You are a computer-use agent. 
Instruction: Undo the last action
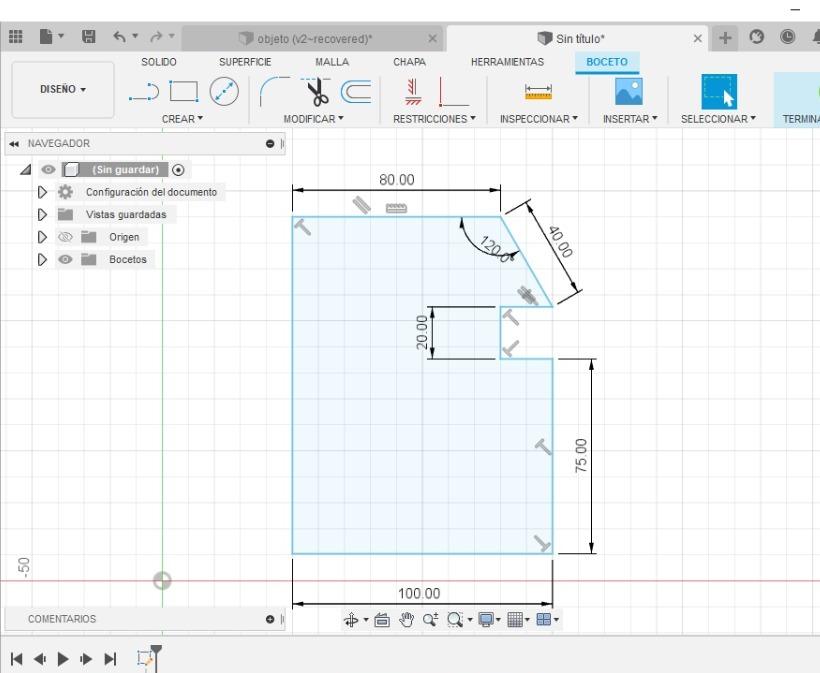point(120,37)
